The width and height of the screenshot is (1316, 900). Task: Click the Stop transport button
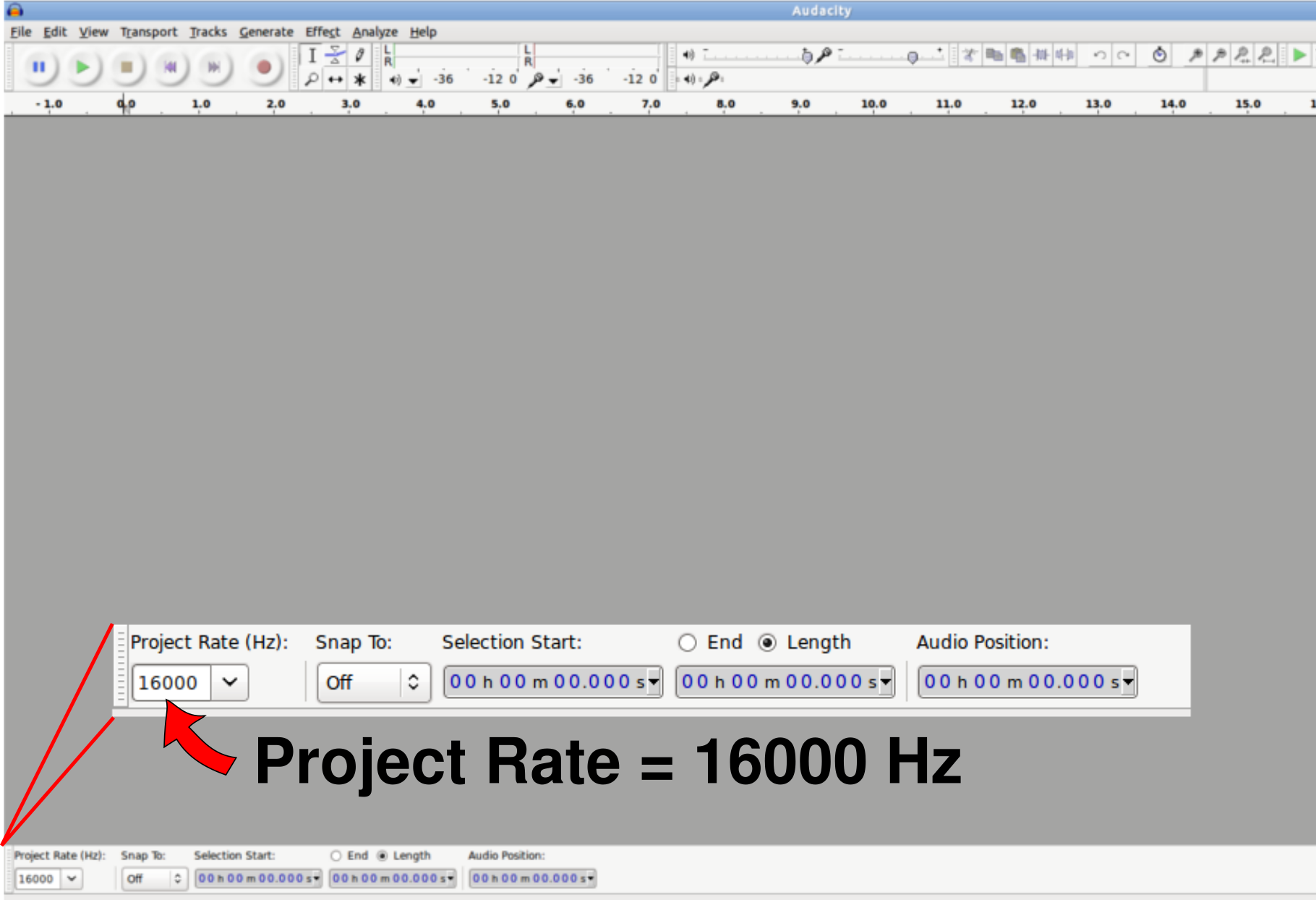pyautogui.click(x=127, y=67)
